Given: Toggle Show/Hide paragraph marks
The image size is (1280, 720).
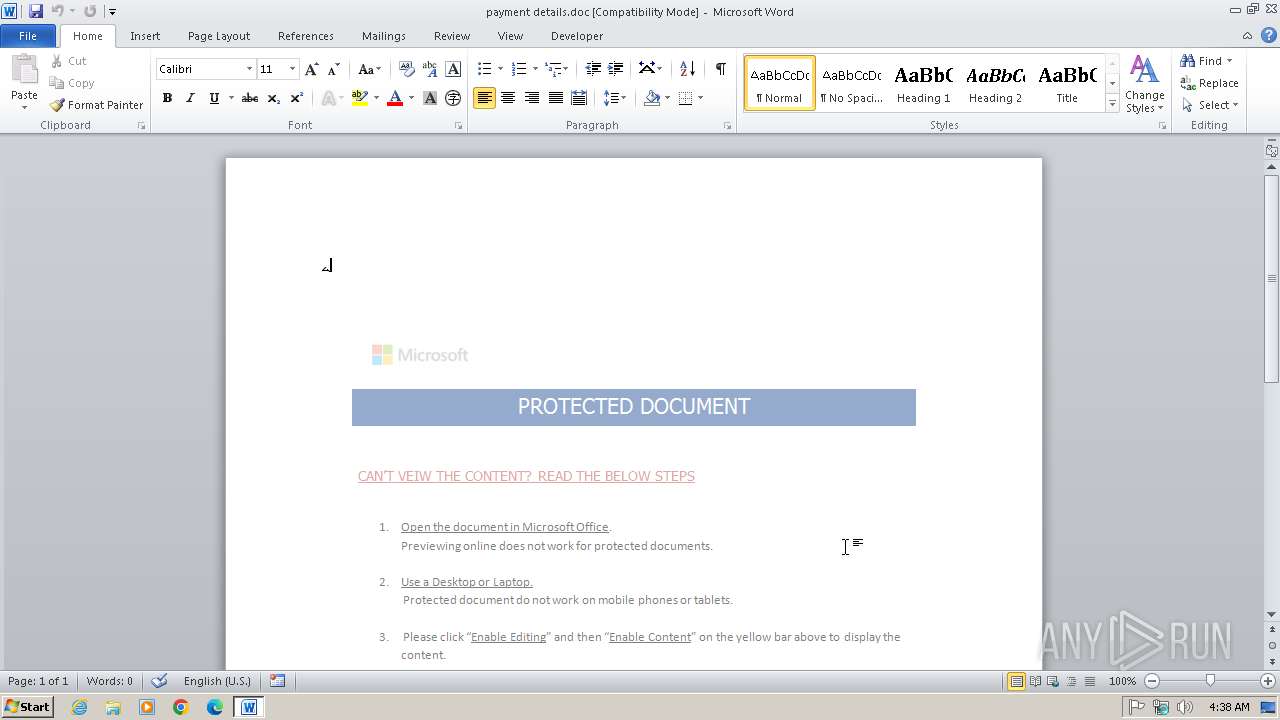Looking at the screenshot, I should [721, 69].
